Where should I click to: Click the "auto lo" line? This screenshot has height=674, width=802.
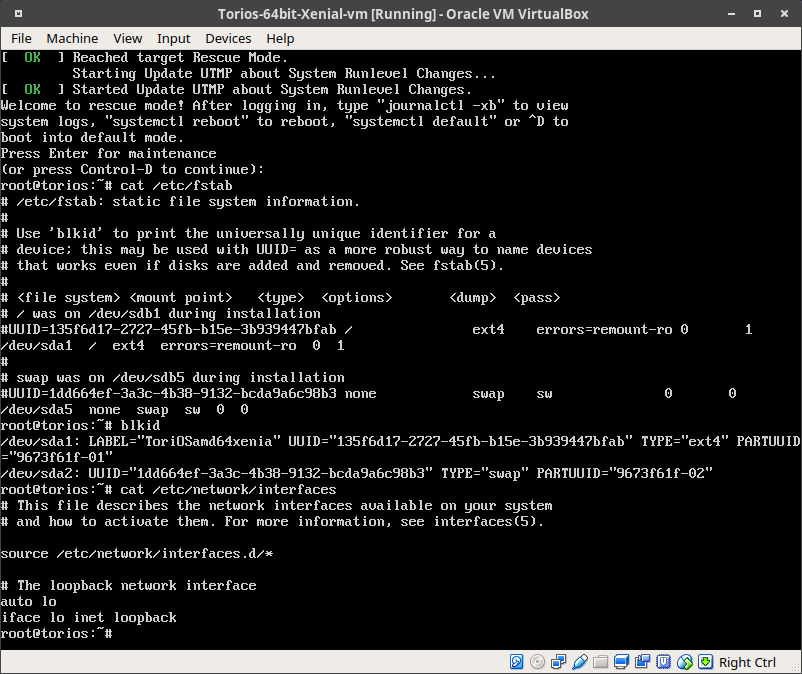pyautogui.click(x=28, y=601)
